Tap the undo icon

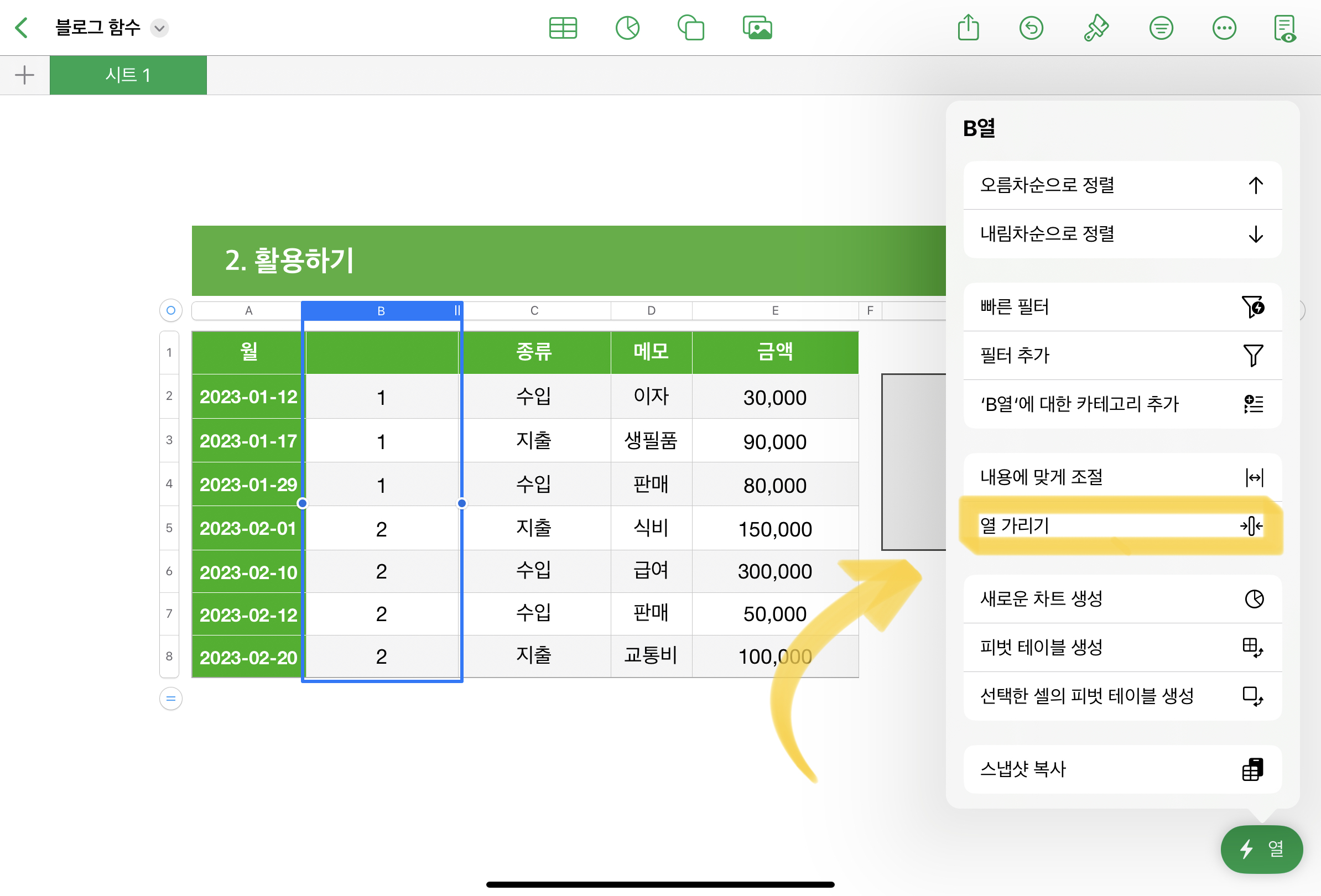pos(1031,28)
